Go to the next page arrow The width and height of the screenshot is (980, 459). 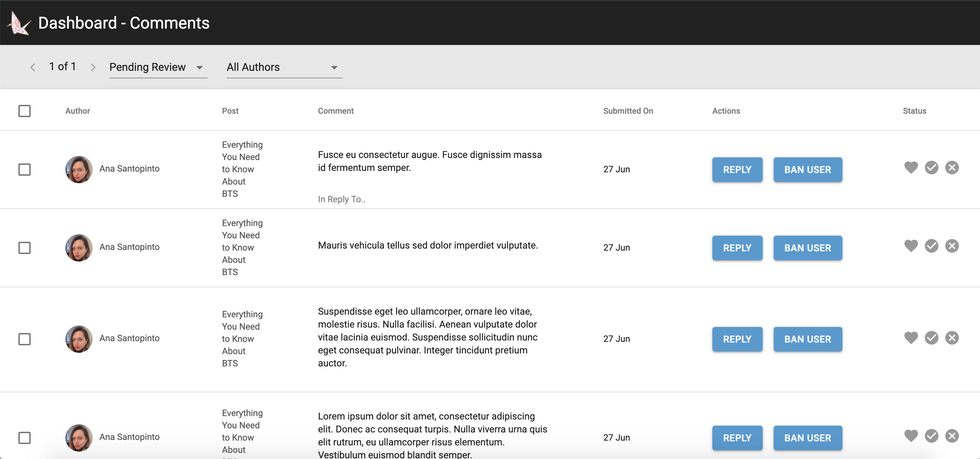tap(93, 67)
